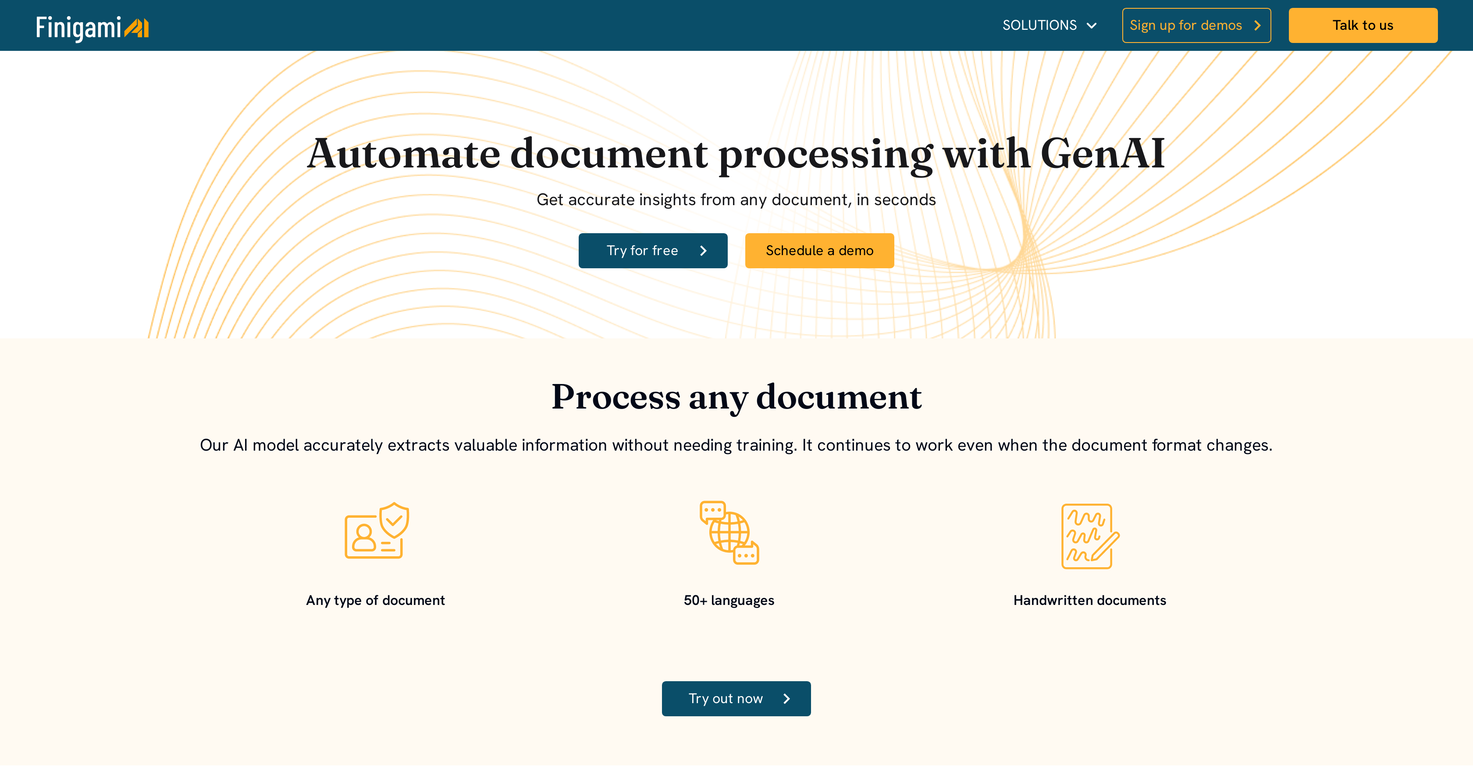Open the SOLUTIONS menu label
Screen dimensions: 1473x768
coord(1039,26)
